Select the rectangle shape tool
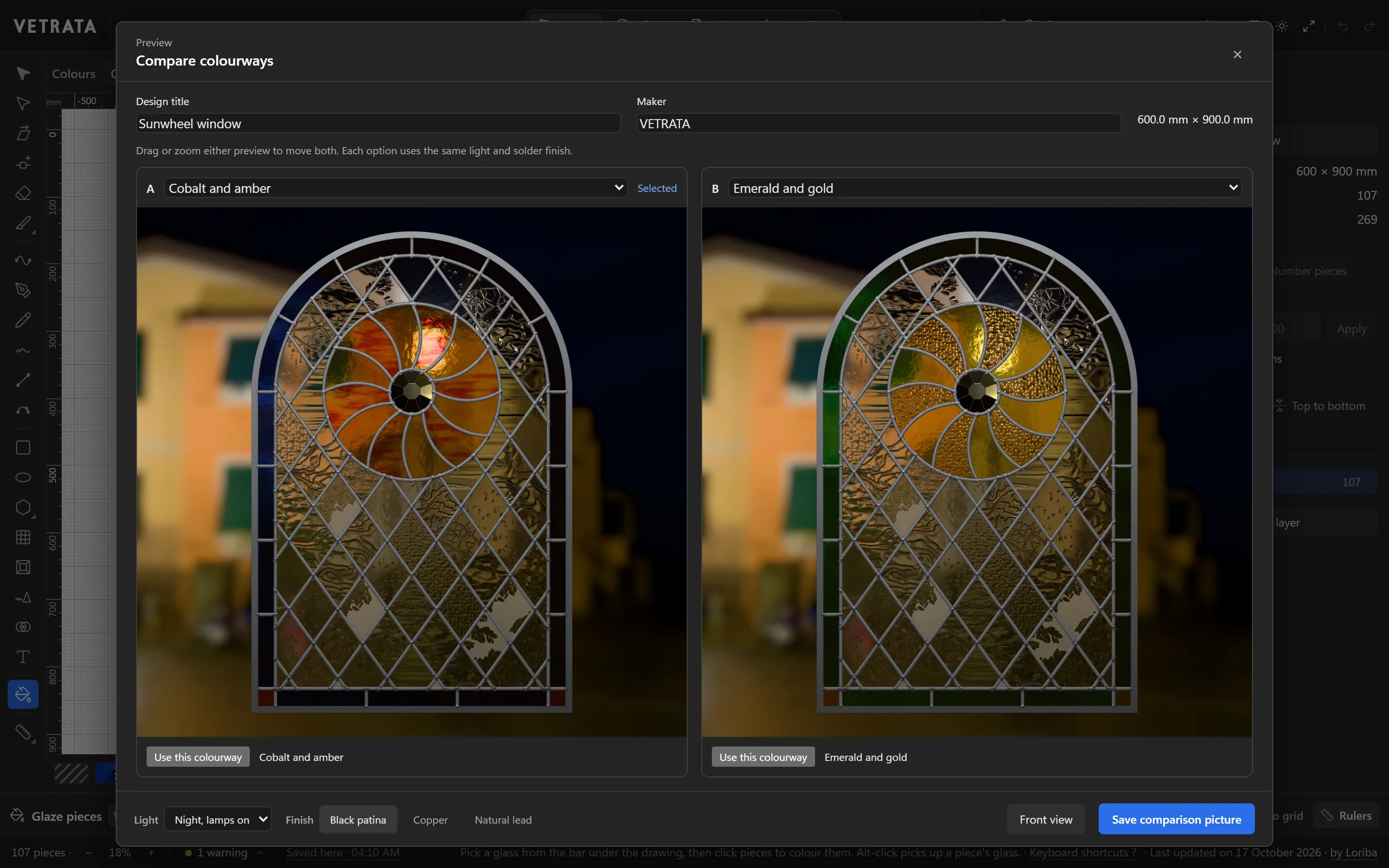Screen dimensions: 1389x868 pyautogui.click(x=23, y=447)
